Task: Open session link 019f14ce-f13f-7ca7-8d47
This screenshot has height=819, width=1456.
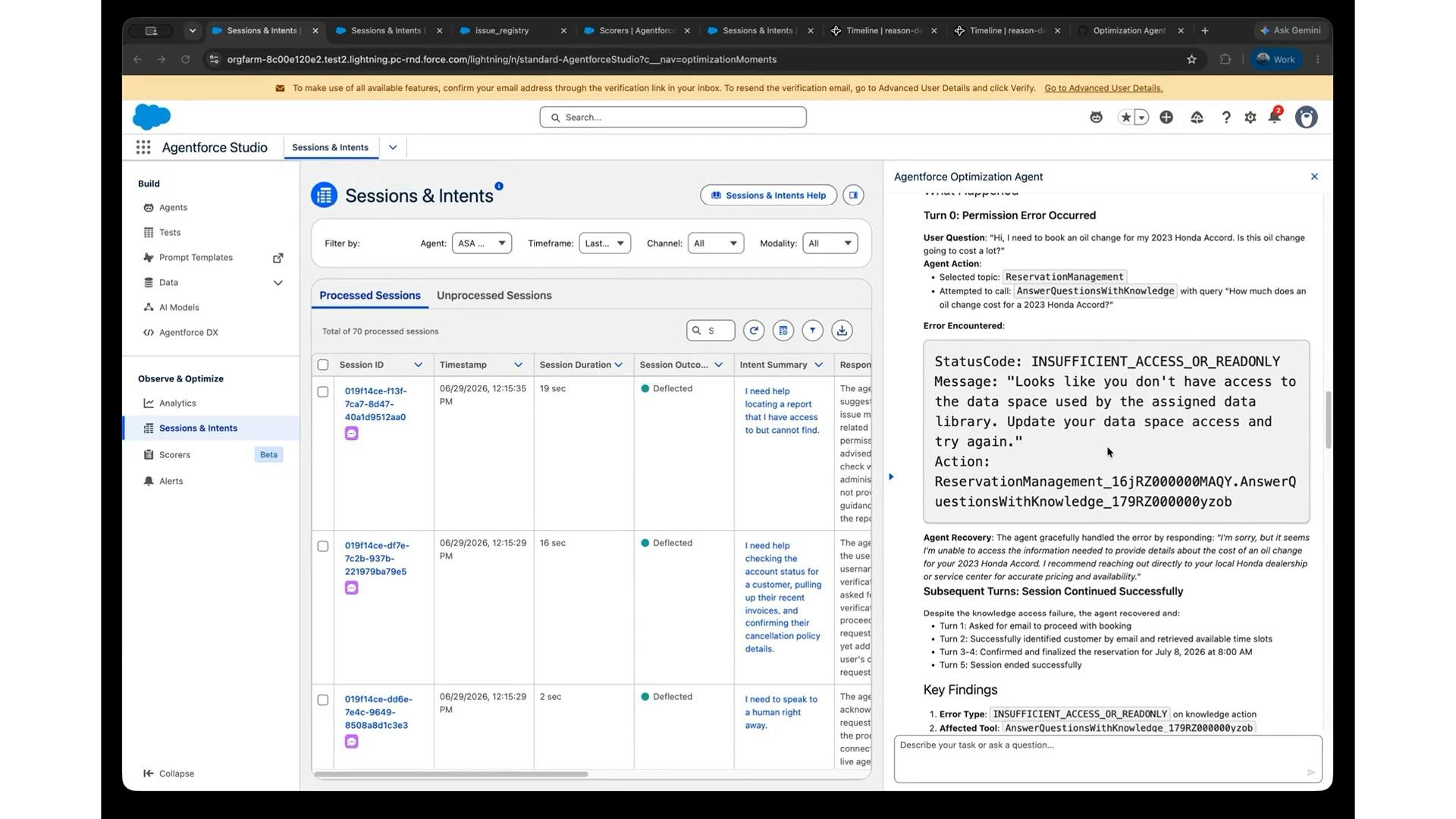Action: [x=375, y=404]
